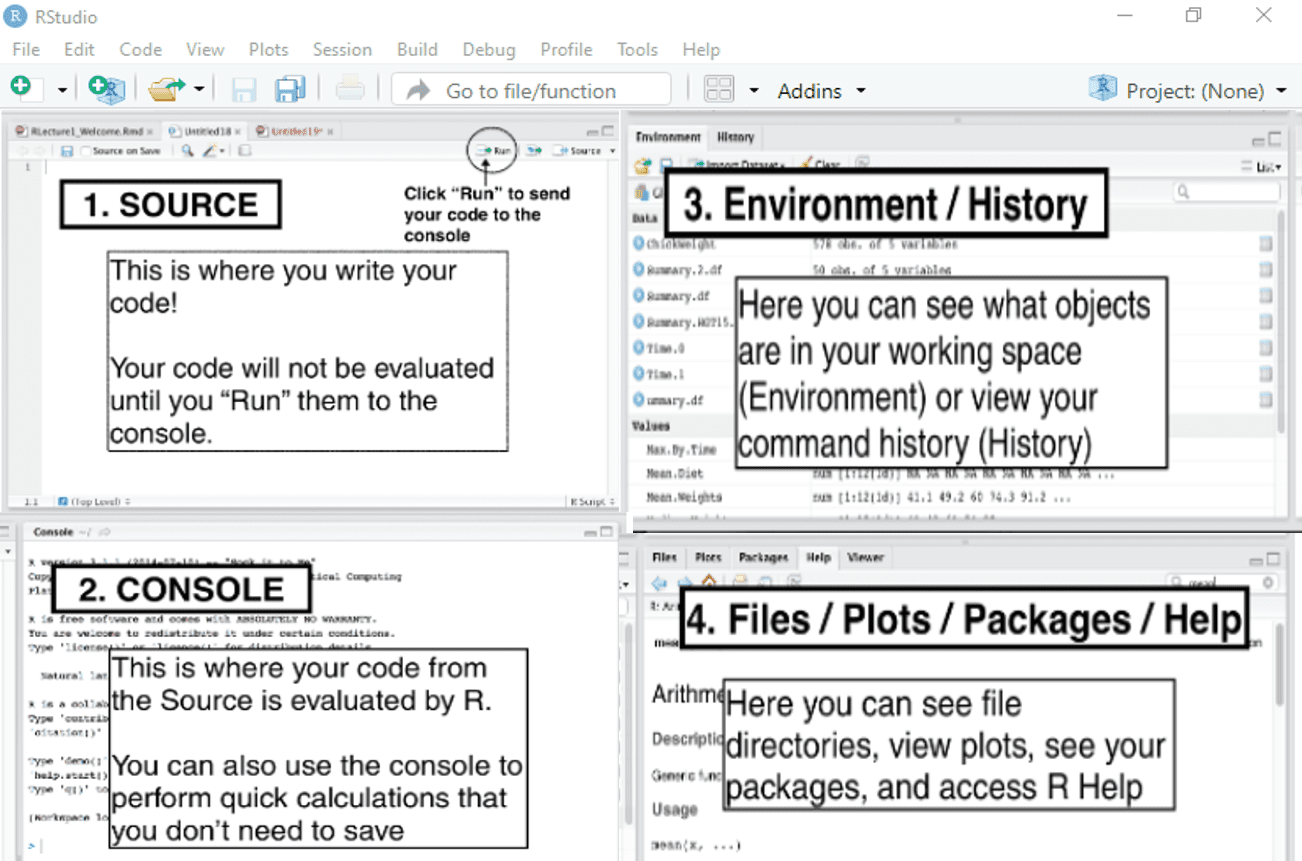Switch to the History tab
The height and width of the screenshot is (861, 1302).
point(735,137)
